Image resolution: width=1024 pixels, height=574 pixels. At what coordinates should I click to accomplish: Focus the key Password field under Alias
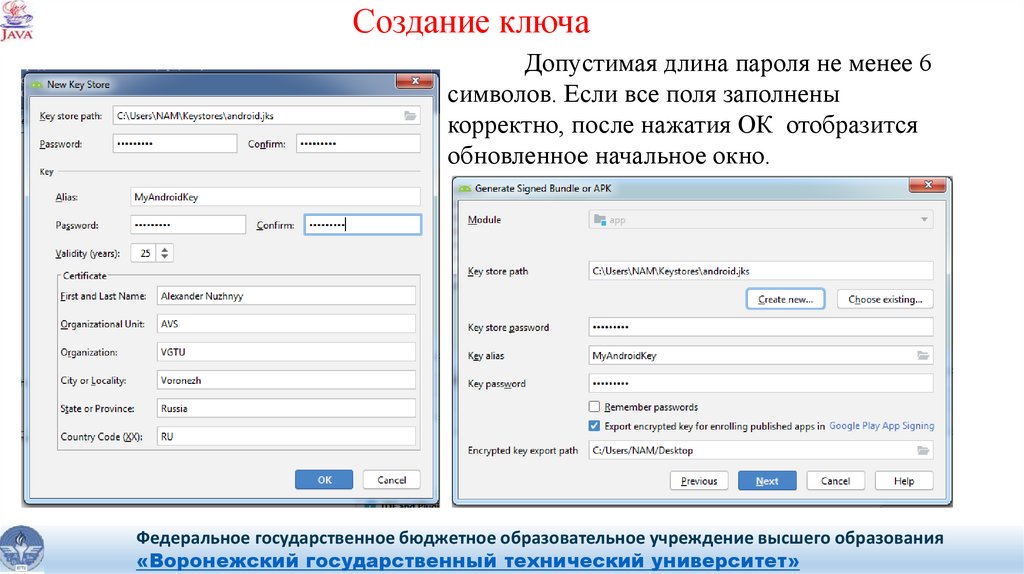click(188, 225)
